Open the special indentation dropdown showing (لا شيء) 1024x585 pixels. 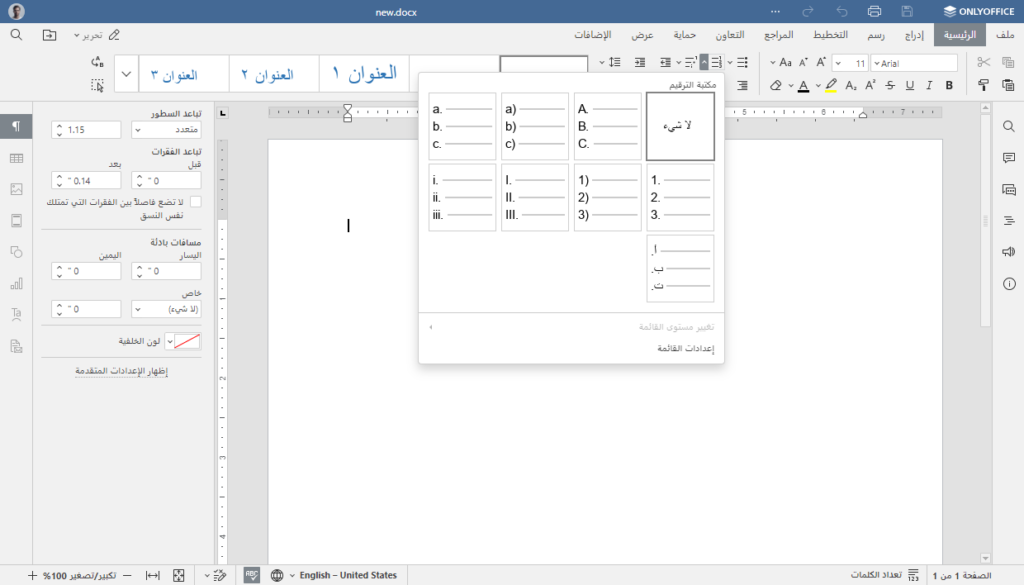tap(164, 308)
